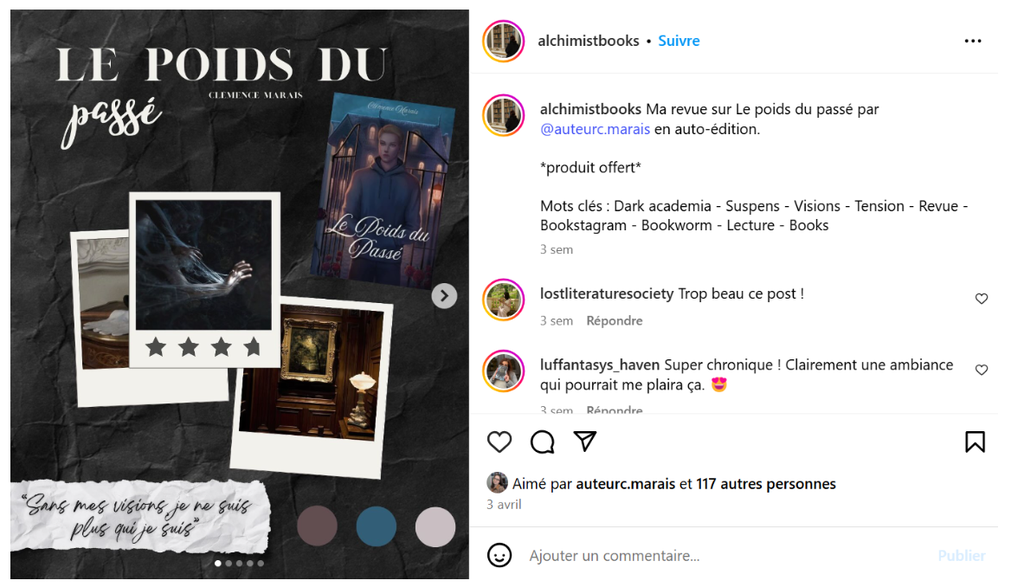Viewport: 1024px width, 587px height.
Task: Save post with bookmark icon
Action: 975,442
